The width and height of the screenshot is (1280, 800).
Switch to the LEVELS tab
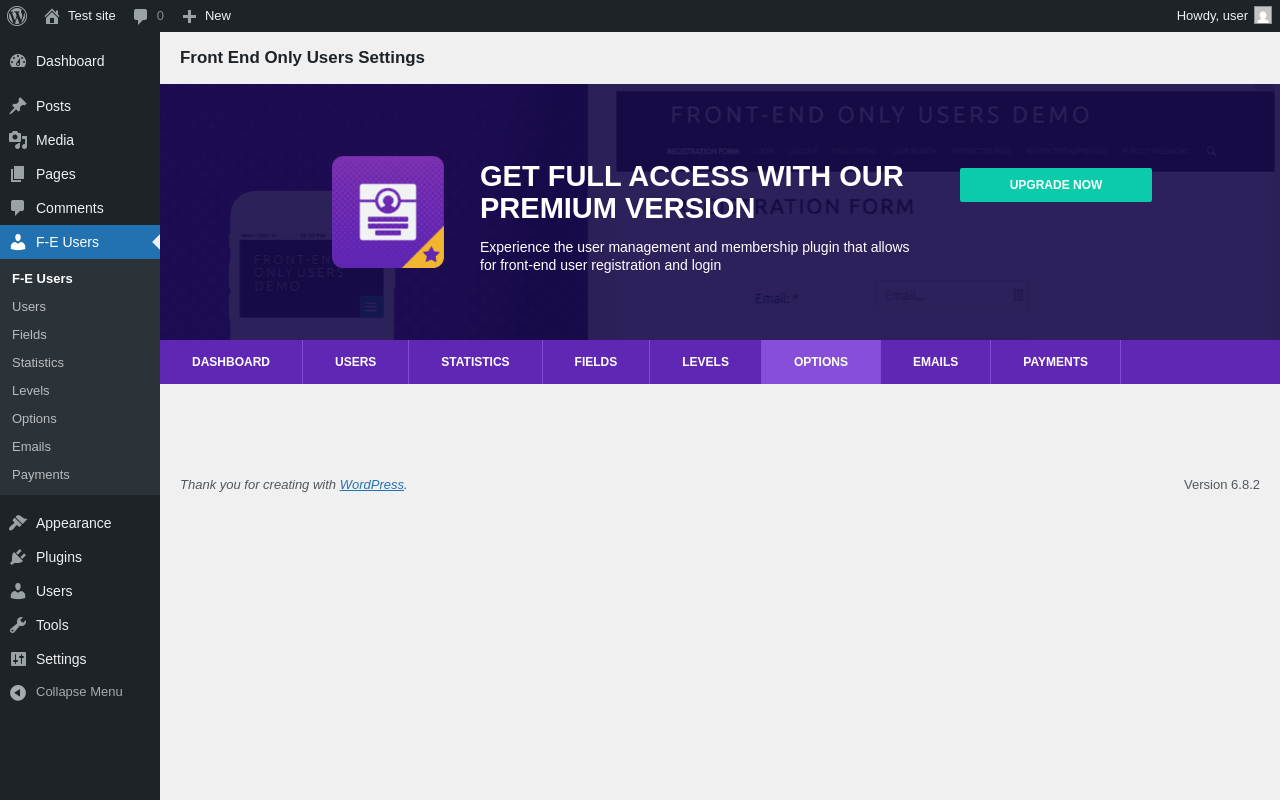point(706,362)
